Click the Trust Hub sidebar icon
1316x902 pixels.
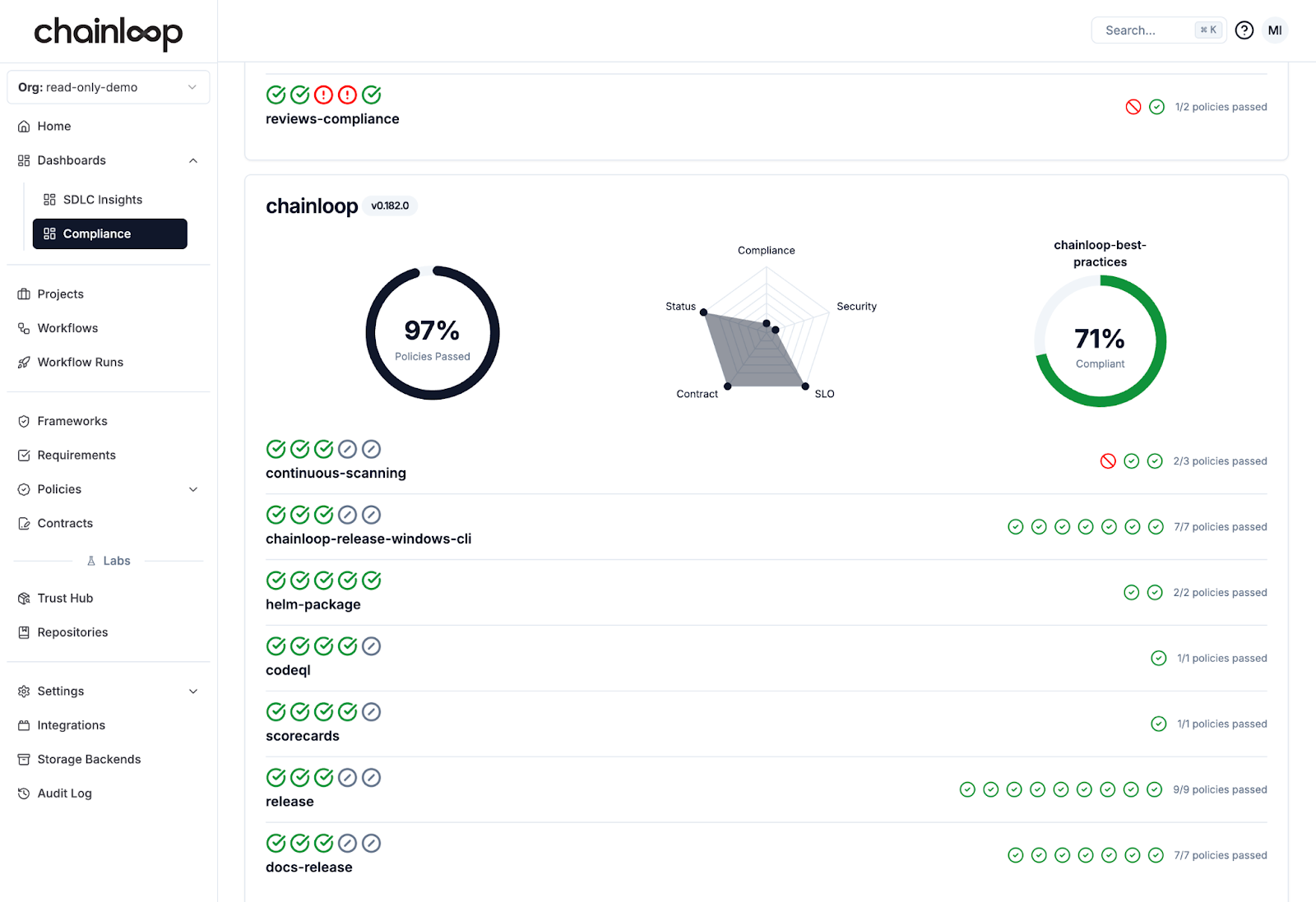(x=24, y=599)
